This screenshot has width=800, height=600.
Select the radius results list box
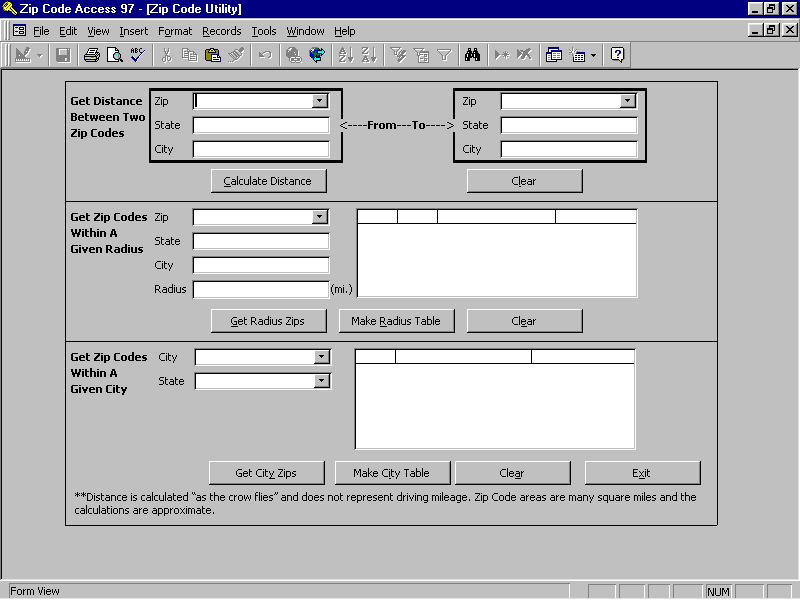coord(497,253)
